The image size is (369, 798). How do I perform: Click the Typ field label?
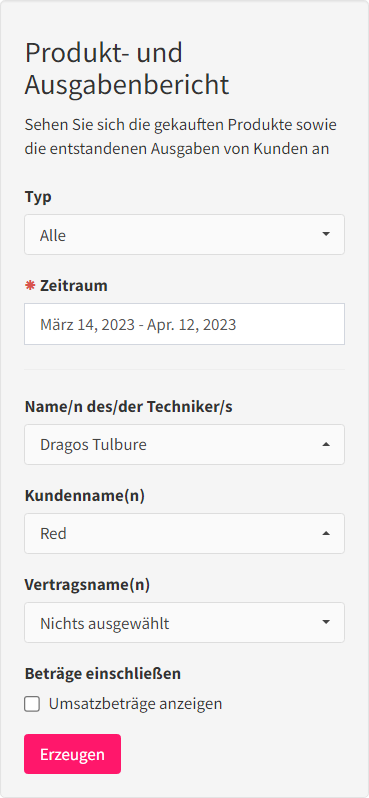pyautogui.click(x=38, y=197)
